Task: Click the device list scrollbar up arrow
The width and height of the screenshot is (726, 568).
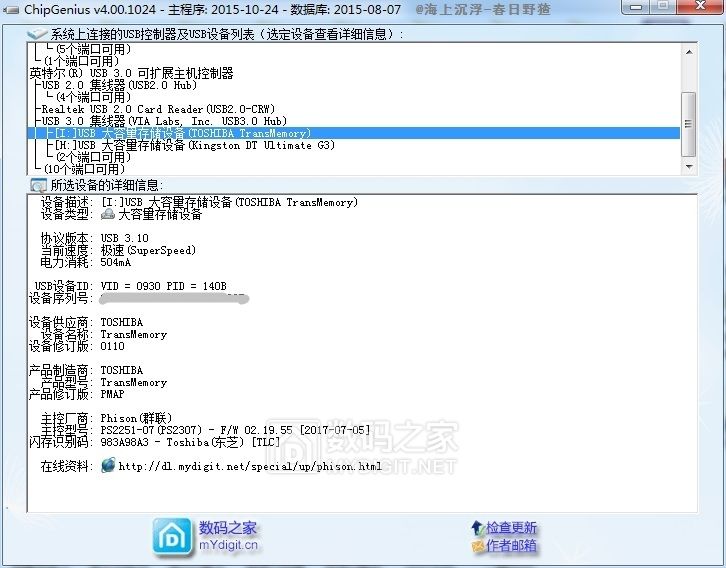Action: point(689,52)
